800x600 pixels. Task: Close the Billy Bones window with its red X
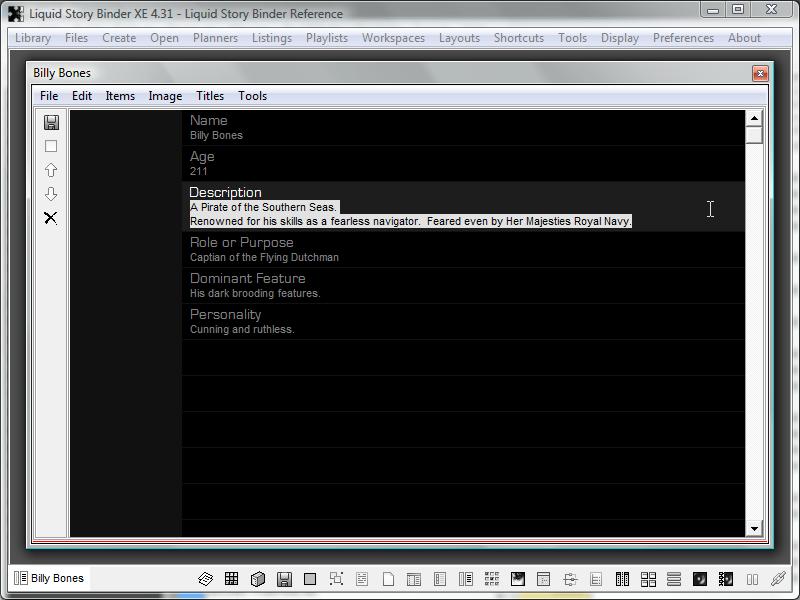(760, 73)
